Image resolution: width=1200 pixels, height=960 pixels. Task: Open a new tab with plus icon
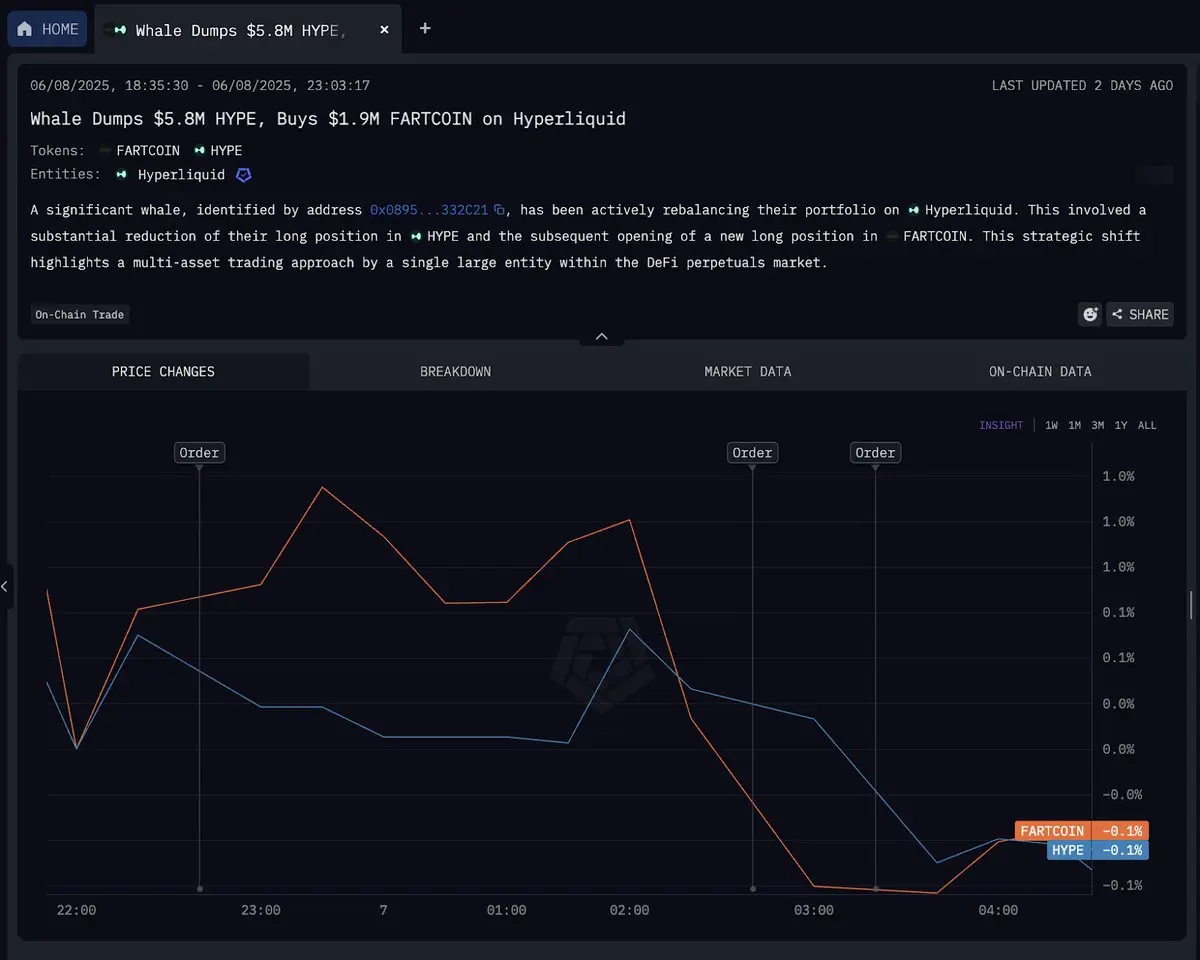coord(425,28)
